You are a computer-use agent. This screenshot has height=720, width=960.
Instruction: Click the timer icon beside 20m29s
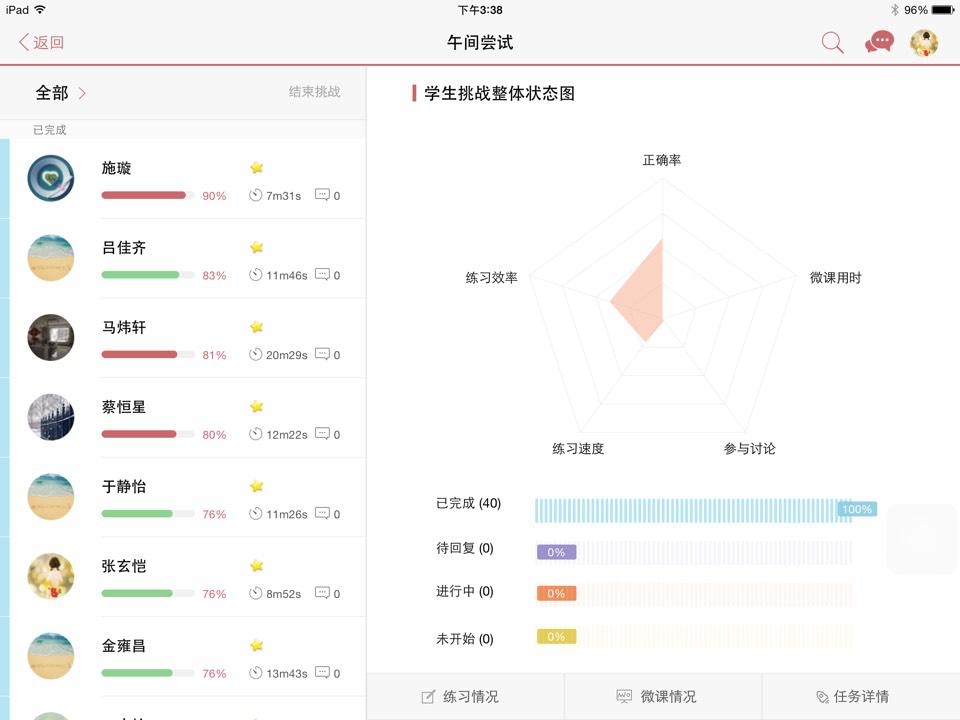(256, 354)
